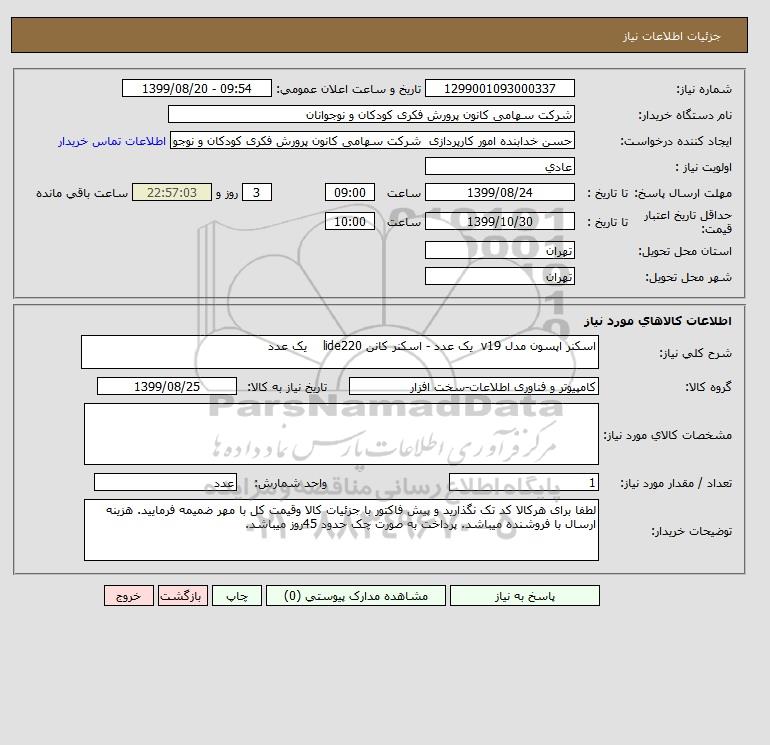Click the شهر محل تحویل field تهران

click(499, 276)
